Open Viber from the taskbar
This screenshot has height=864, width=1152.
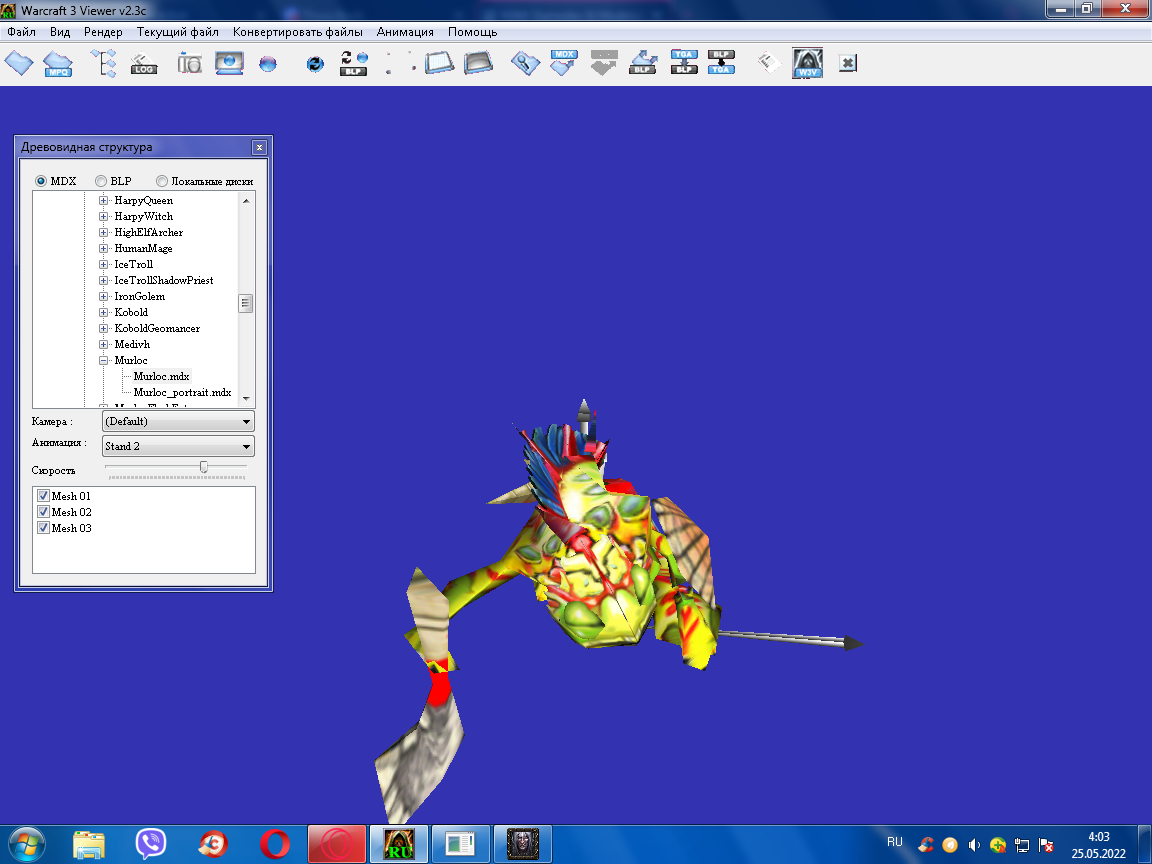151,844
